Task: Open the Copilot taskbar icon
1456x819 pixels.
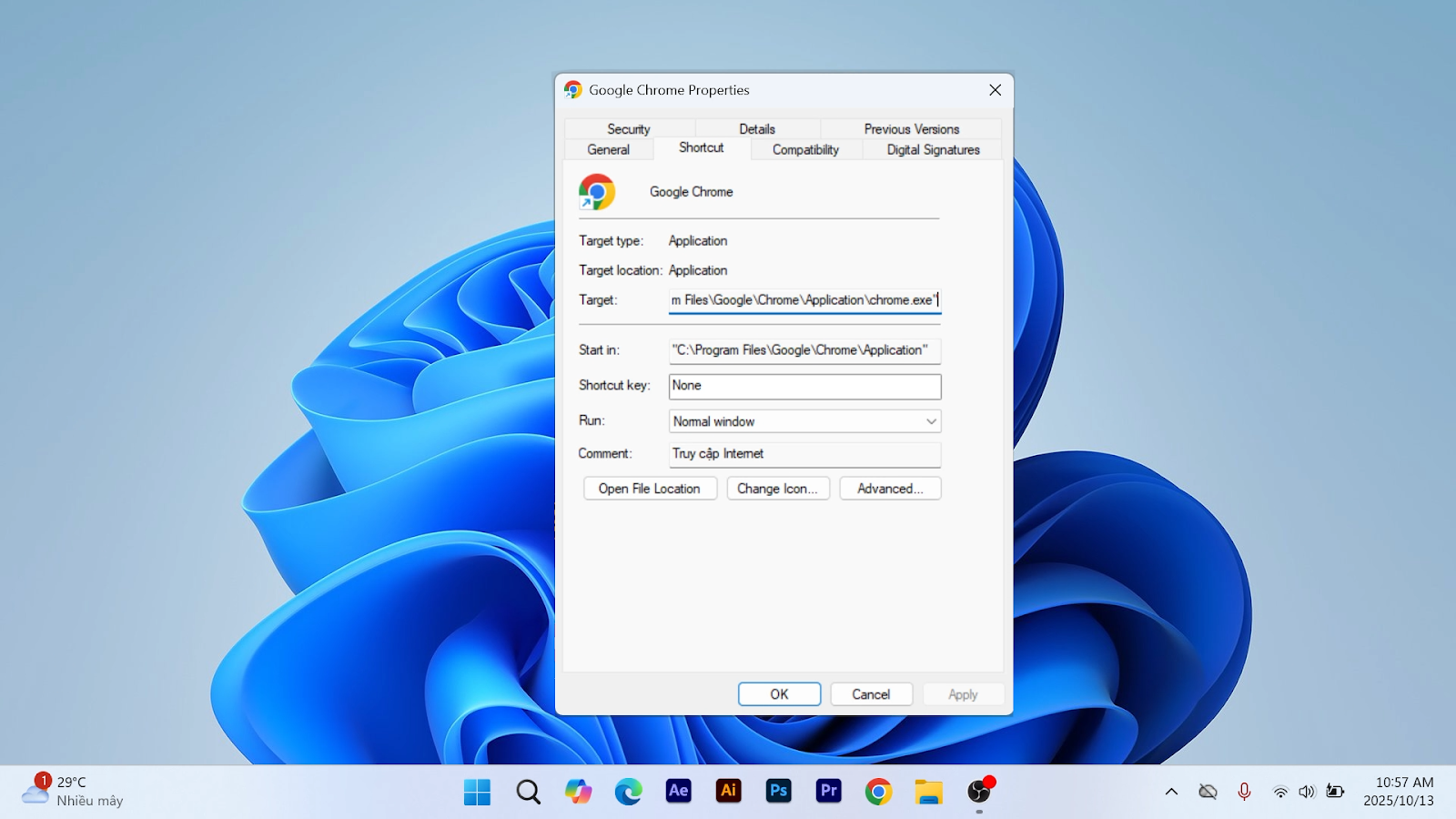Action: (x=578, y=792)
